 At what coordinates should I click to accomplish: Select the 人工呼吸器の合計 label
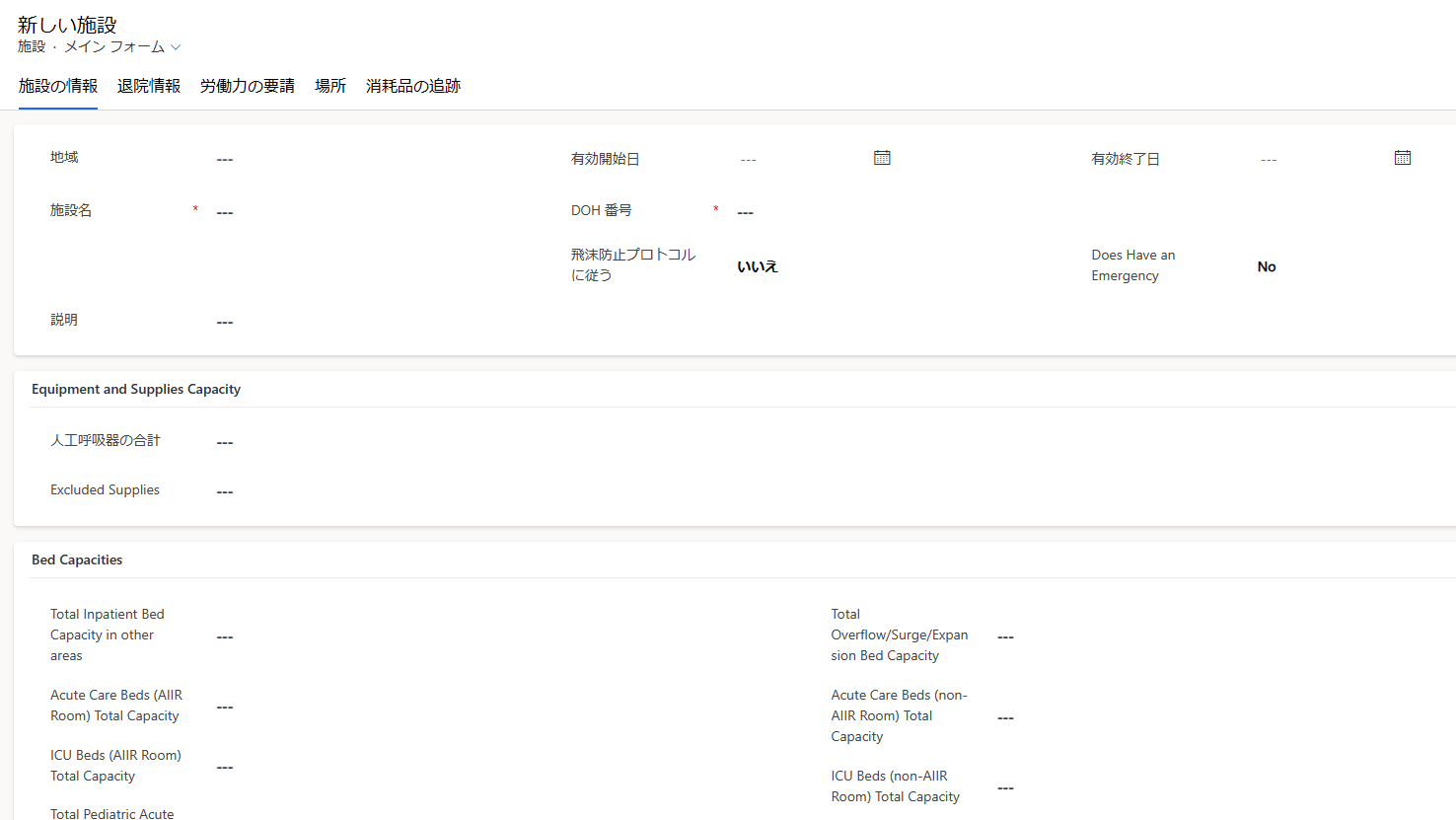[x=106, y=440]
